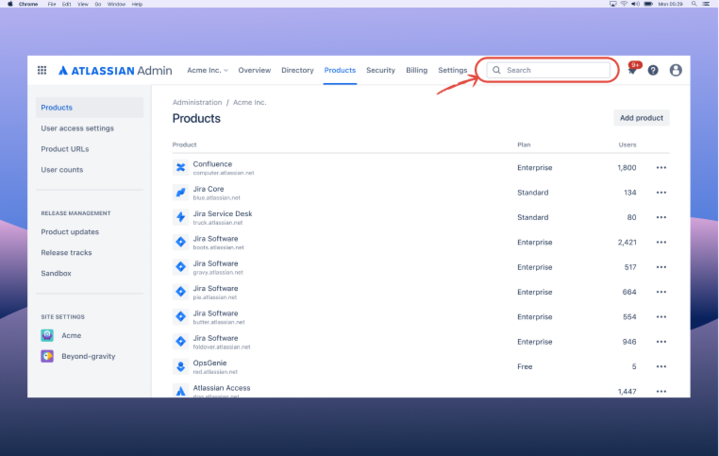Open more actions for Jira Core row
The height and width of the screenshot is (456, 719).
tap(661, 192)
